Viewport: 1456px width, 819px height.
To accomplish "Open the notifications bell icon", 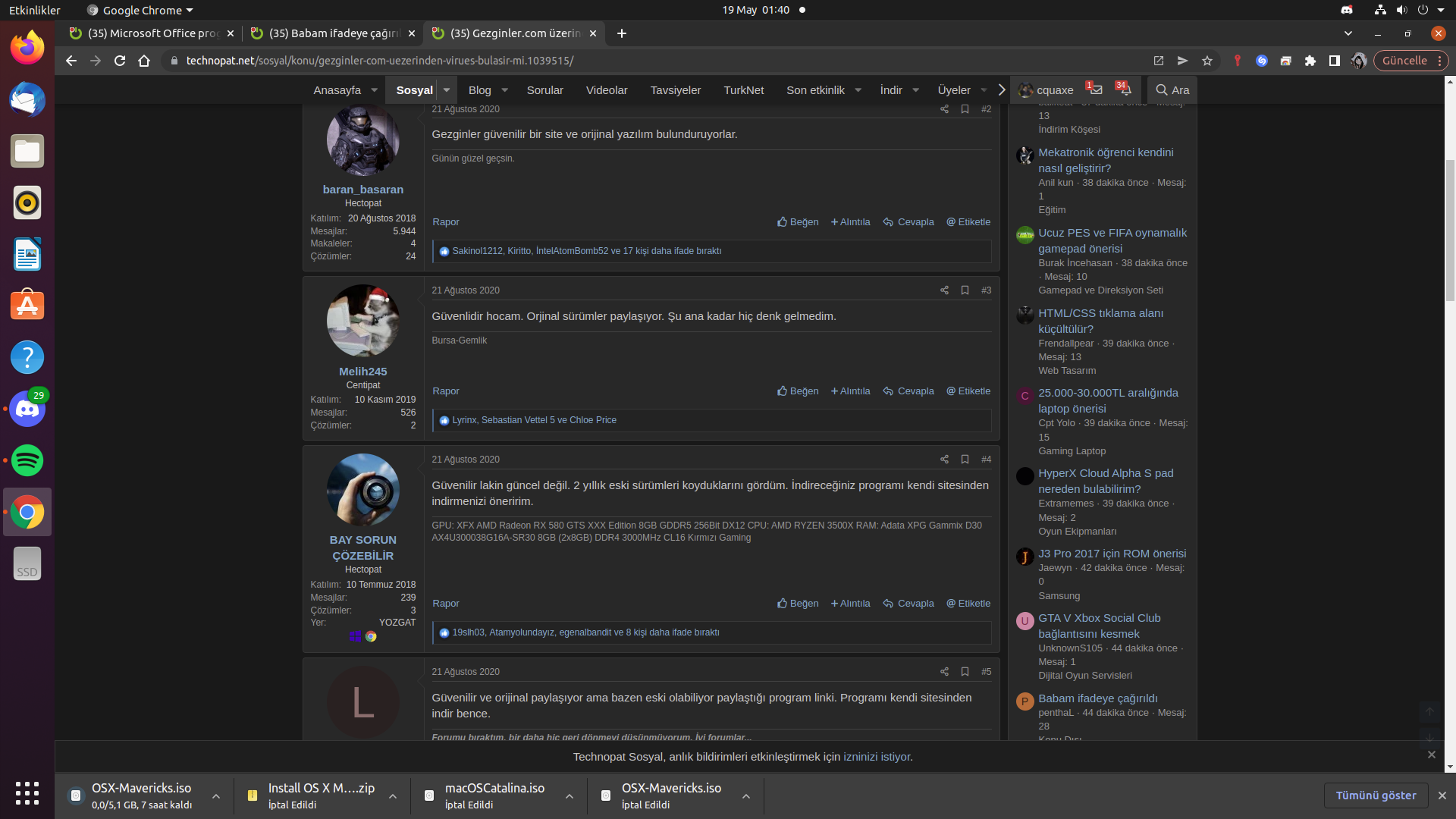I will [x=1125, y=89].
